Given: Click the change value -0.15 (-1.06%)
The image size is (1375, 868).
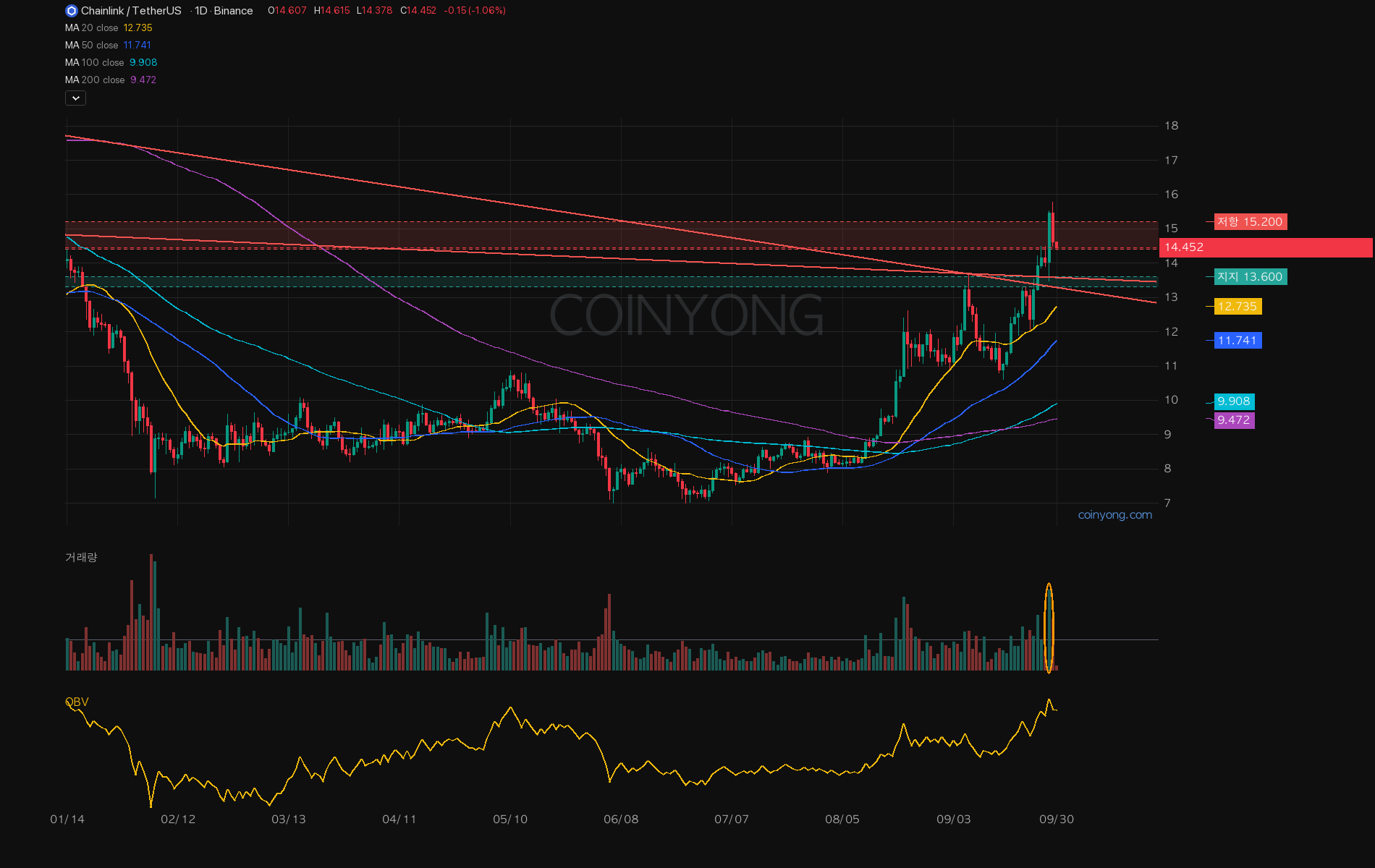Looking at the screenshot, I should [x=475, y=11].
